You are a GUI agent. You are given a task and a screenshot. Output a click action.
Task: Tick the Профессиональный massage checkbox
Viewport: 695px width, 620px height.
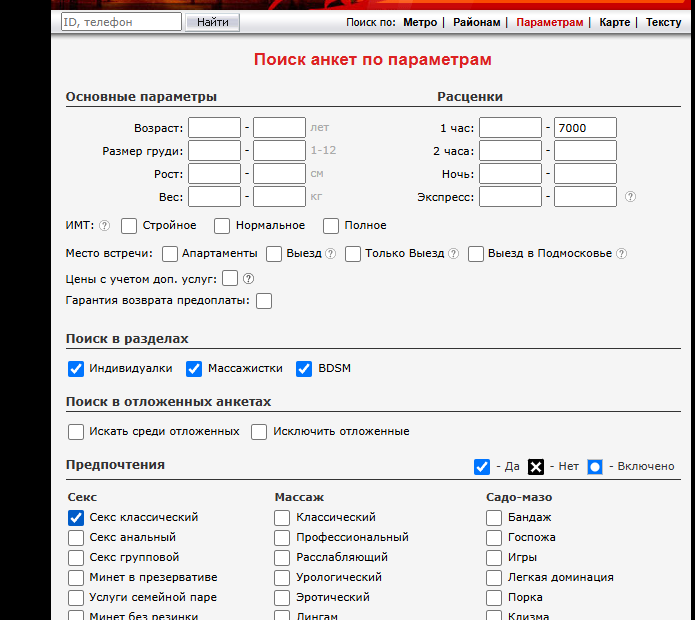[282, 538]
